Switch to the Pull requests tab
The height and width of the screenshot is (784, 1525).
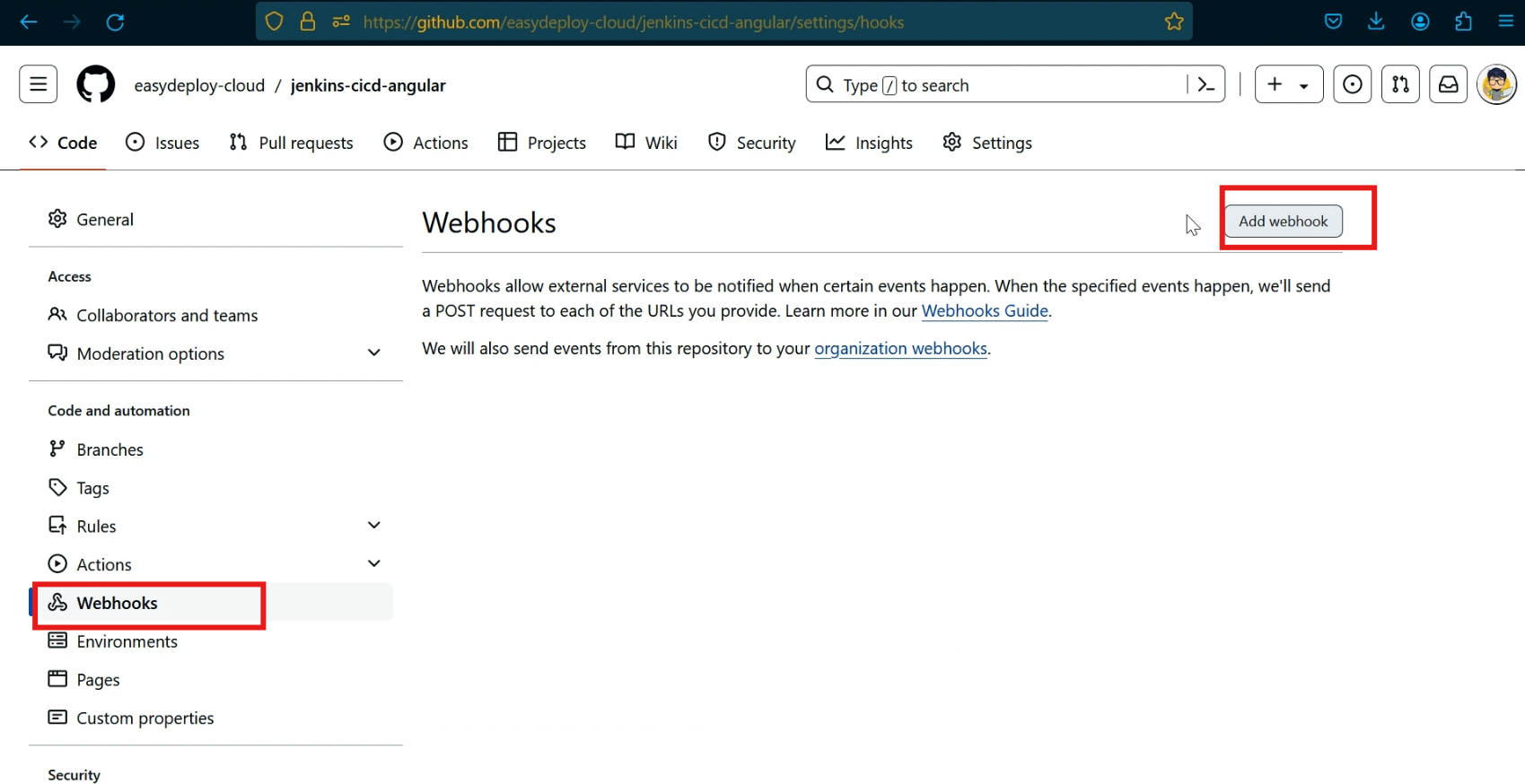click(x=291, y=143)
